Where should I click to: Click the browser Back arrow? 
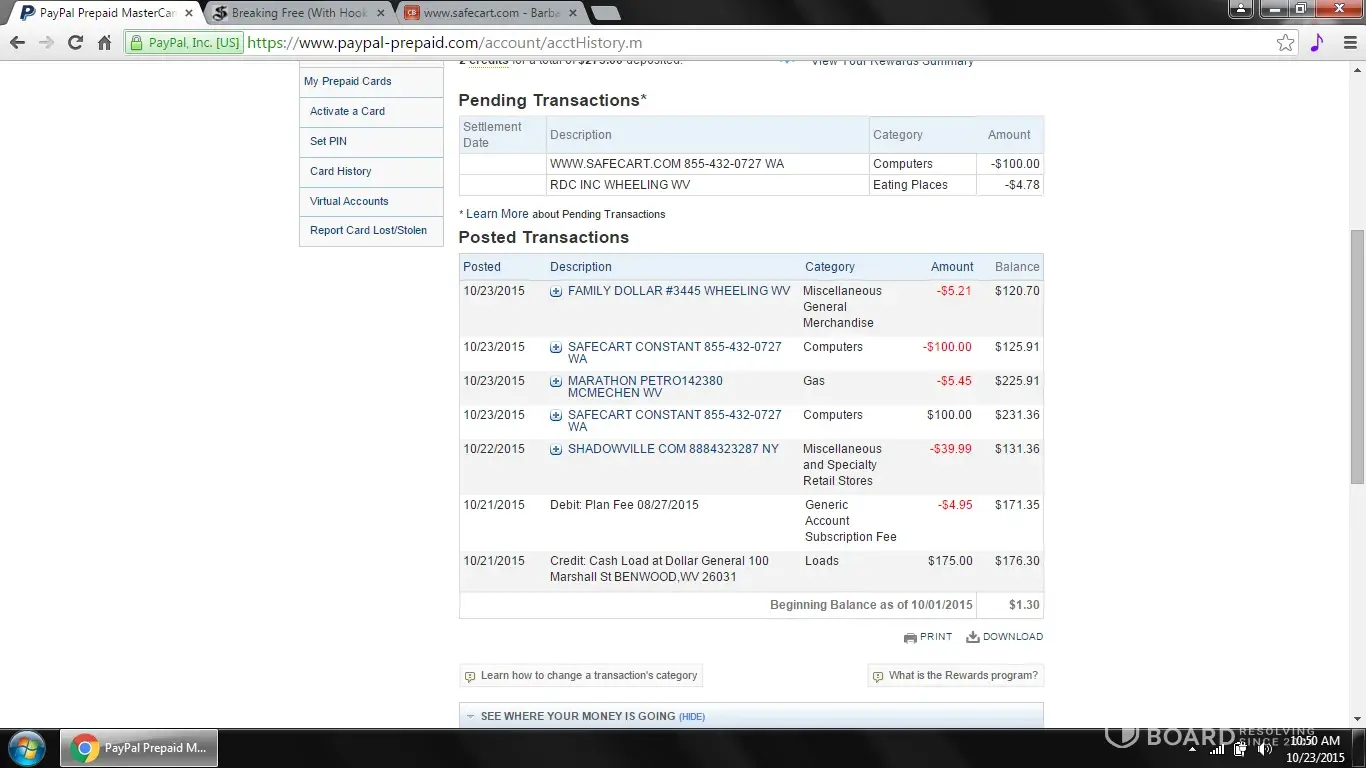(17, 43)
